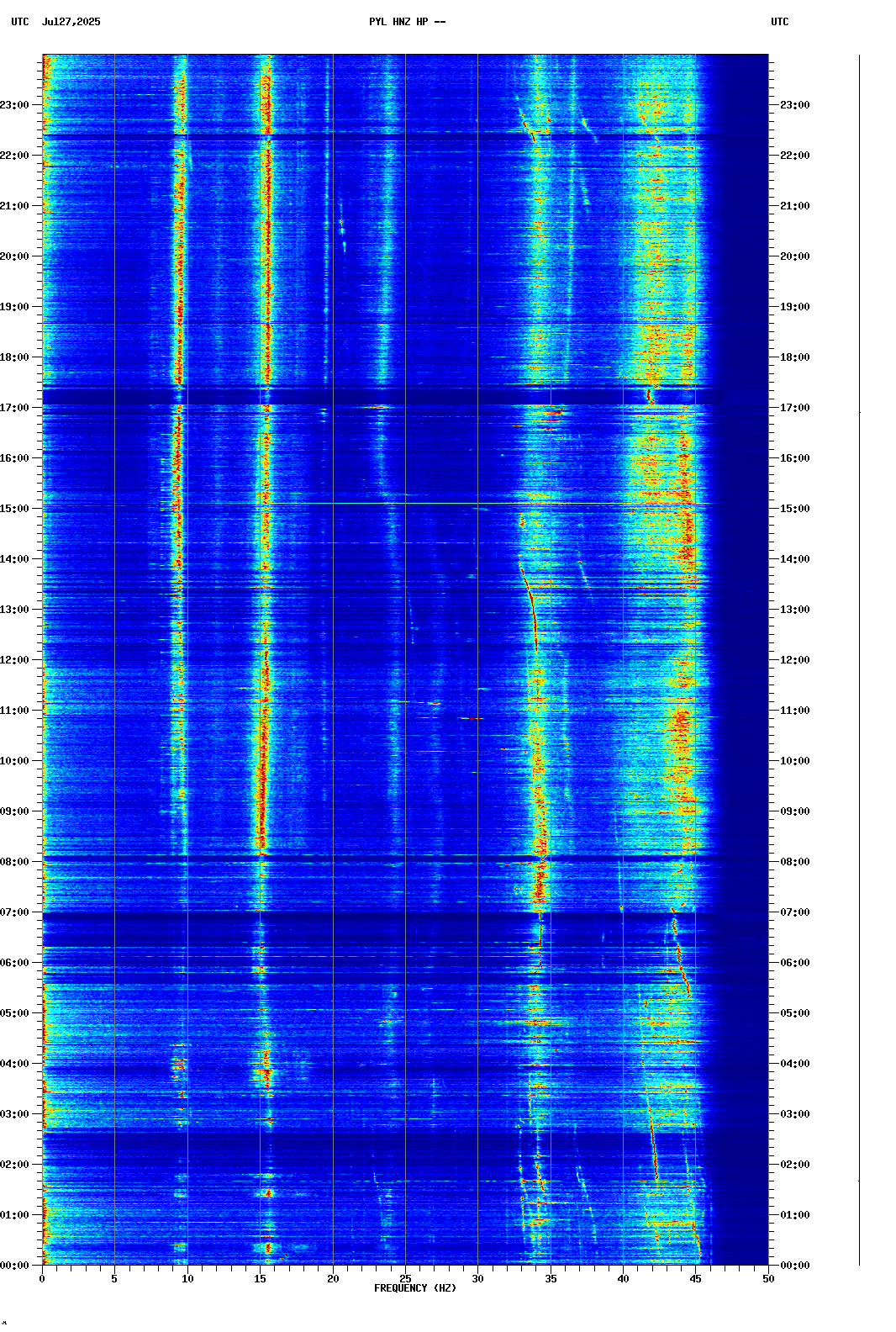Click 22:00 on the left time axis
Screen dimensions: 896x1332
[x=14, y=156]
